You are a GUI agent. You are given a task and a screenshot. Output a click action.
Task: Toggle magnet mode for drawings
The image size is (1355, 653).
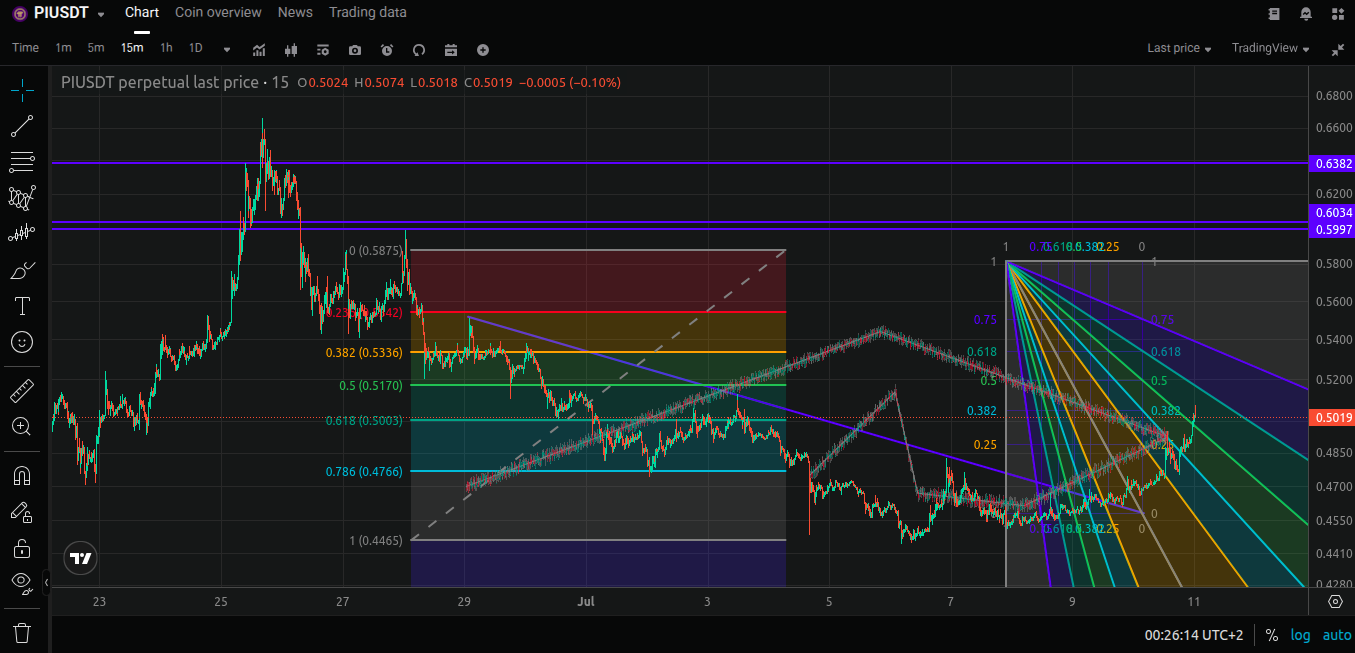pos(22,475)
